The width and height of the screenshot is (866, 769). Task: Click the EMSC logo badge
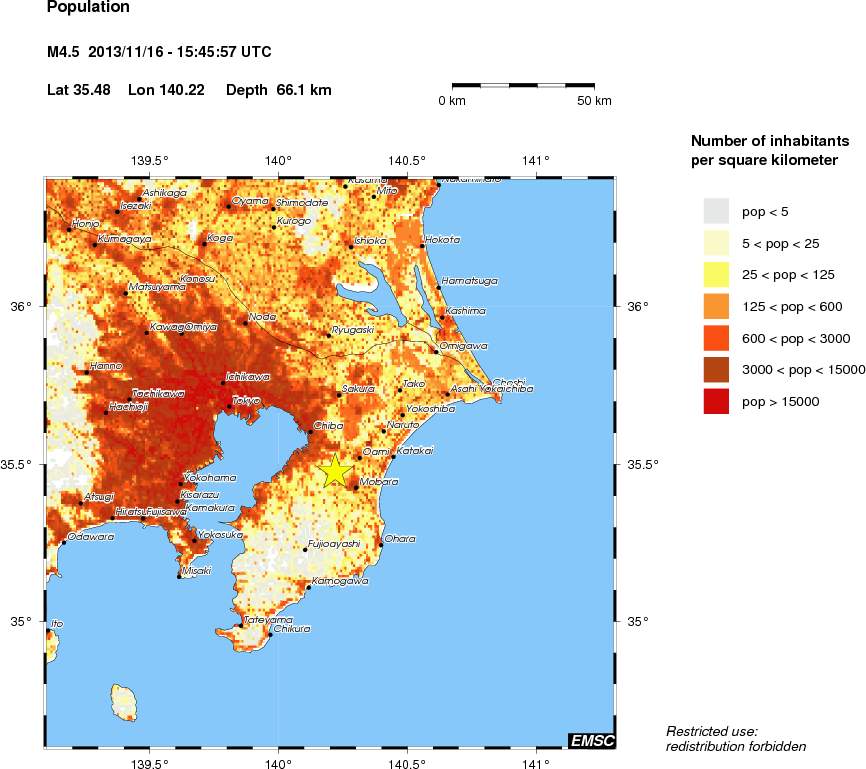591,741
